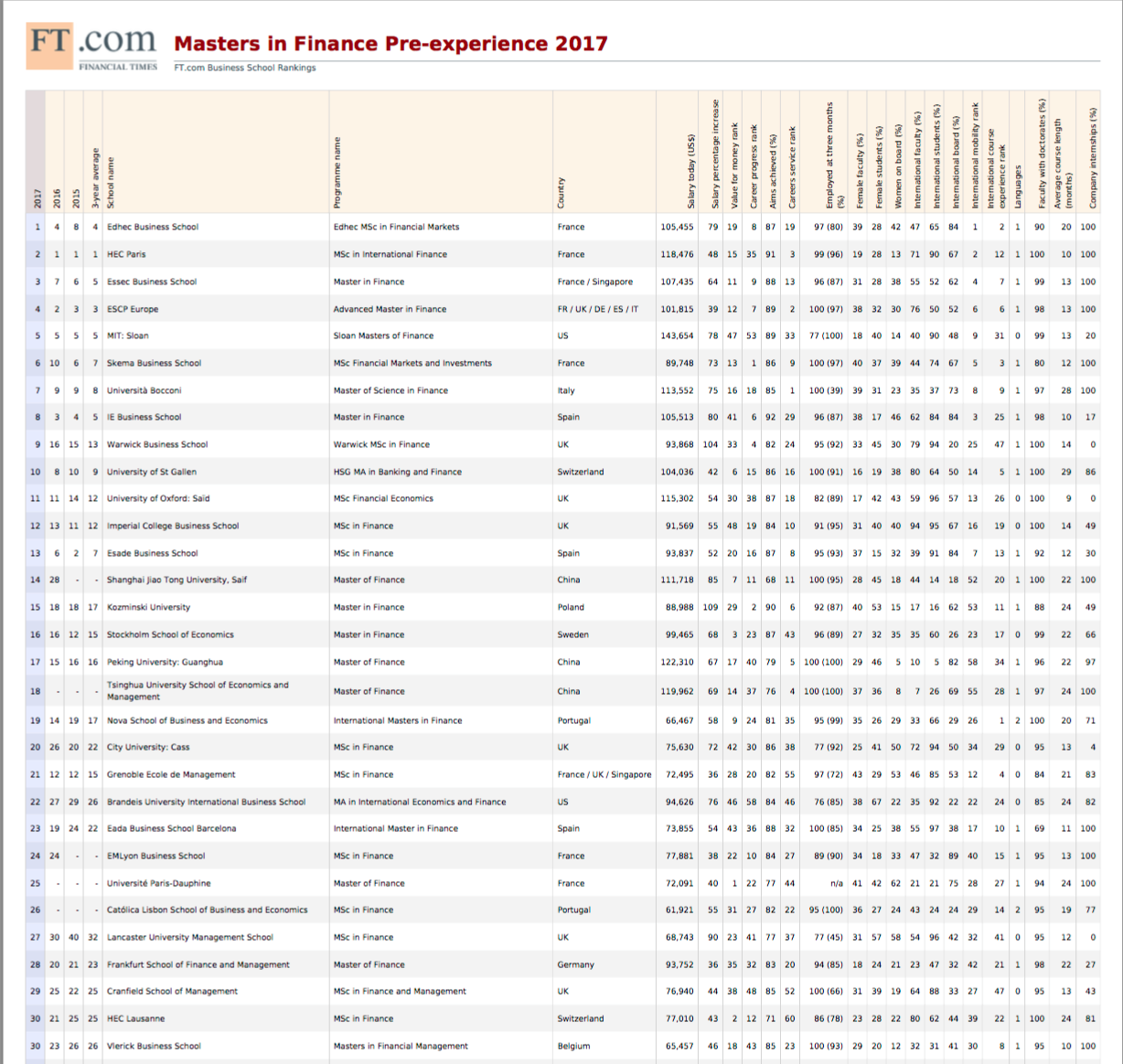This screenshot has height=1064, width=1123.
Task: Select the Poland country cell
Action: [570, 607]
